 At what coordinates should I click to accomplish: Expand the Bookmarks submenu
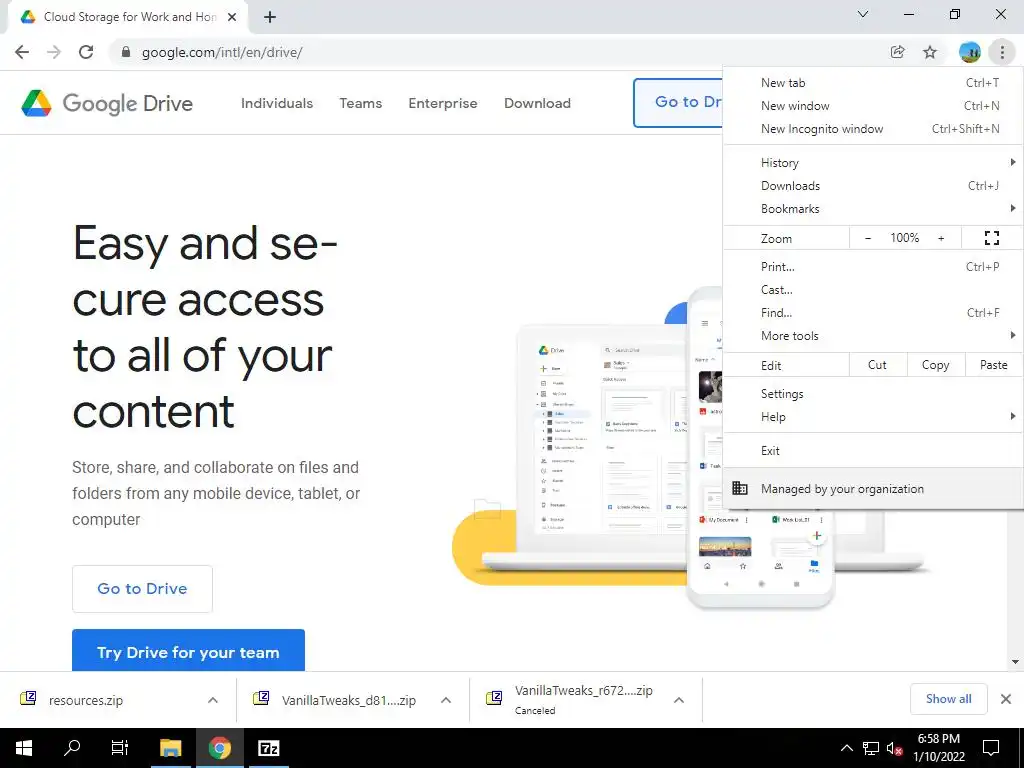tap(1012, 208)
